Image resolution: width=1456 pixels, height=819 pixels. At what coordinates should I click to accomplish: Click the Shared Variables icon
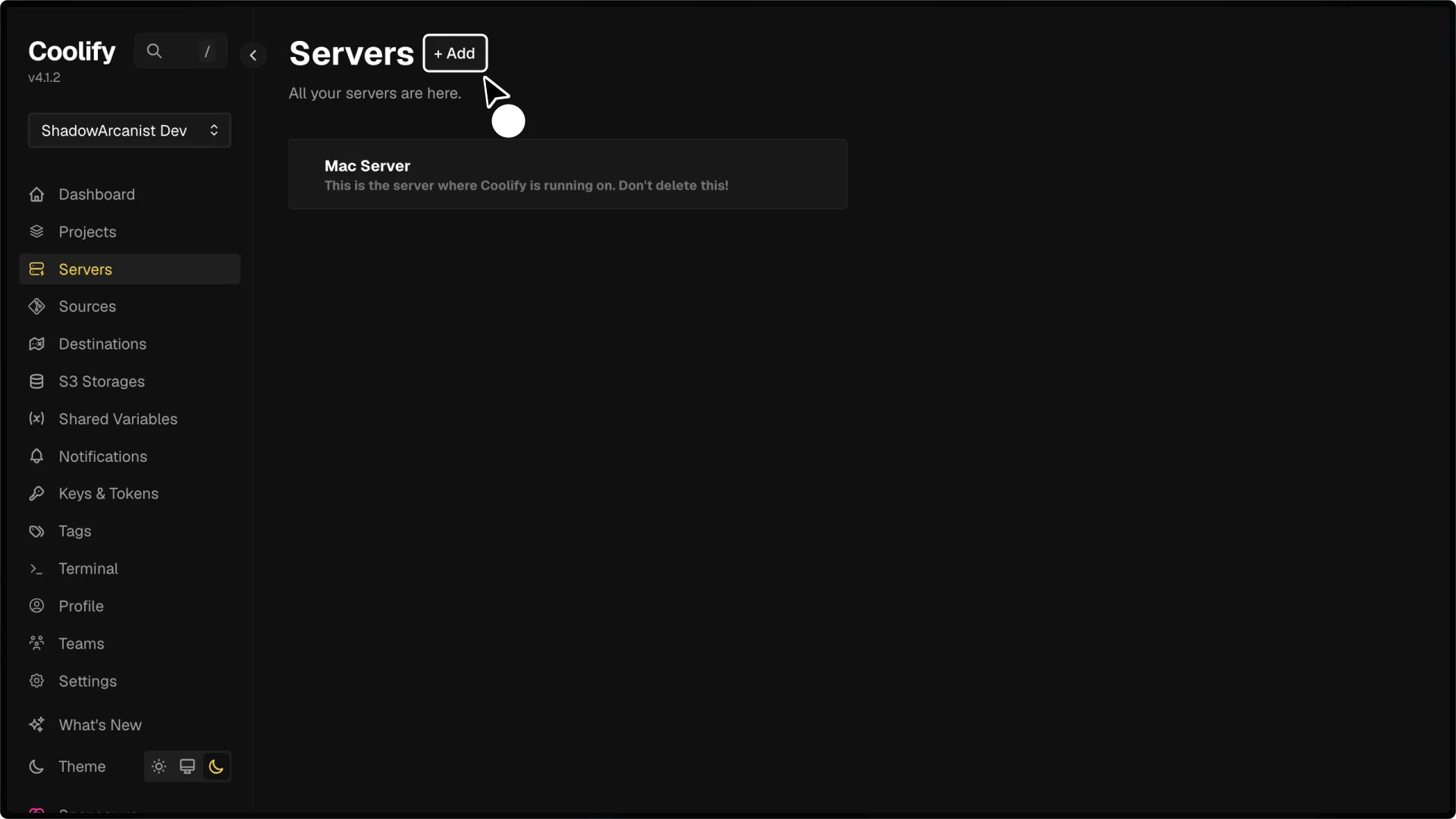point(36,419)
